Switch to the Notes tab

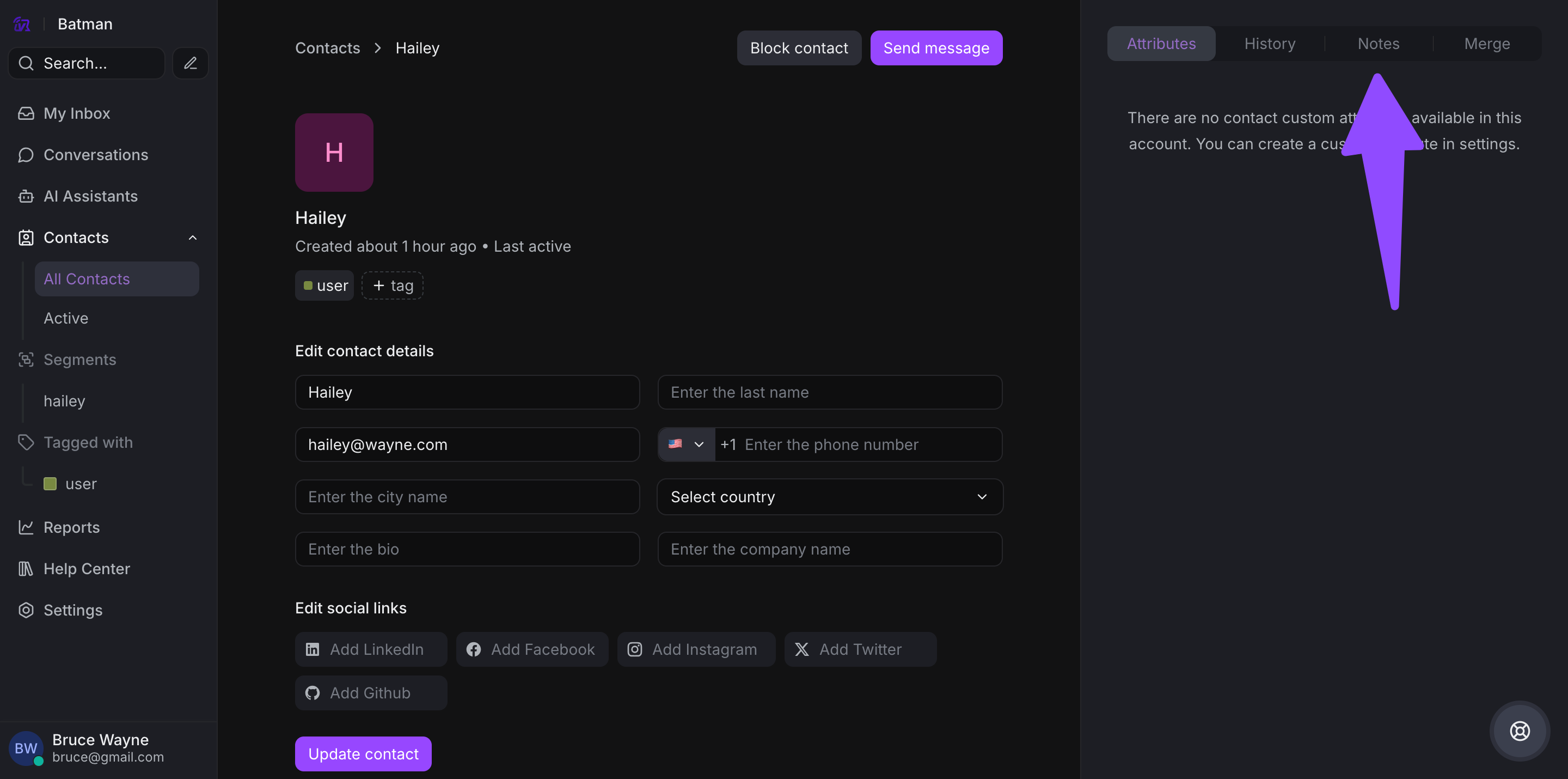[1378, 44]
